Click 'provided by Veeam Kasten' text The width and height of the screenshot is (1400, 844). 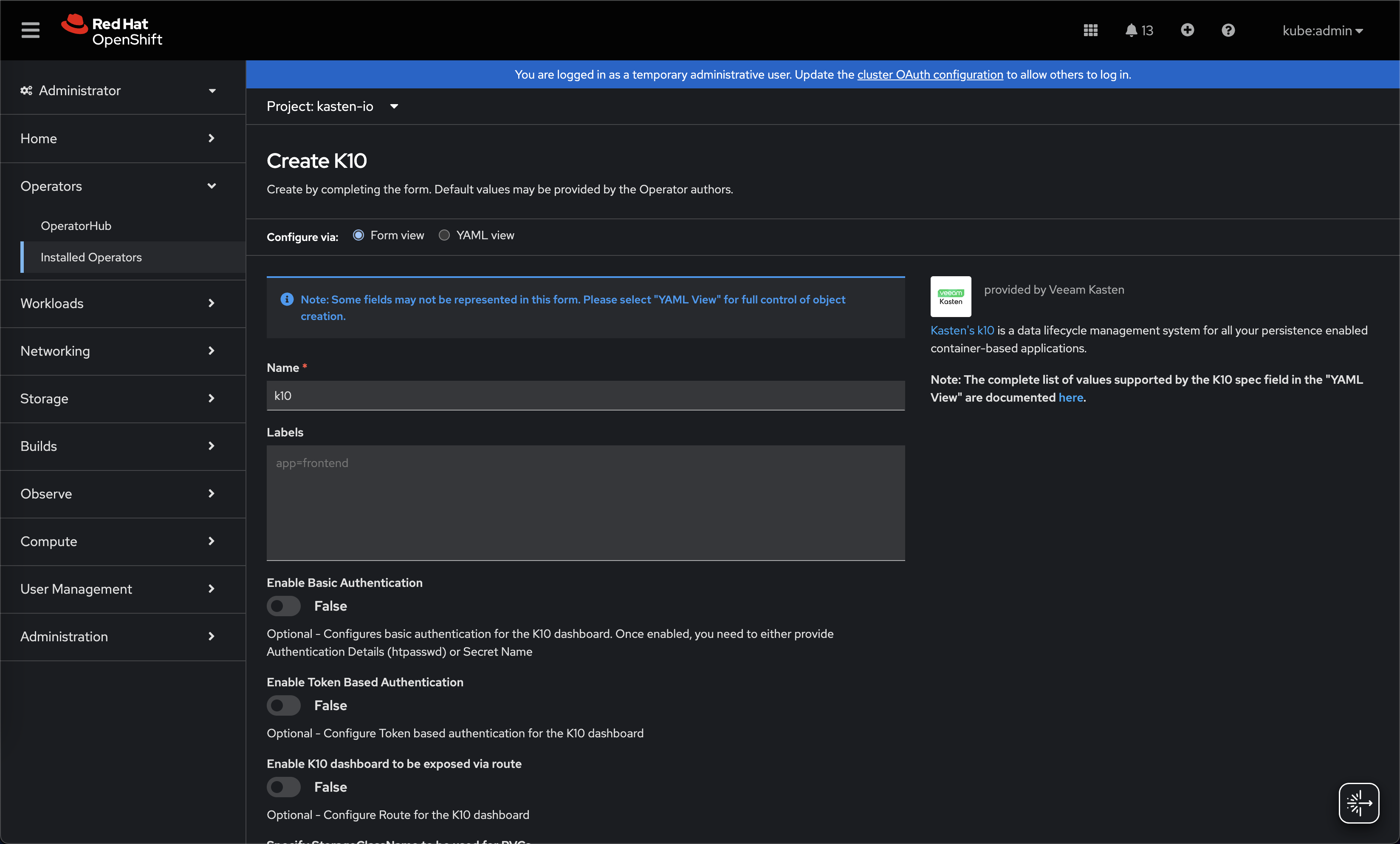(1053, 289)
